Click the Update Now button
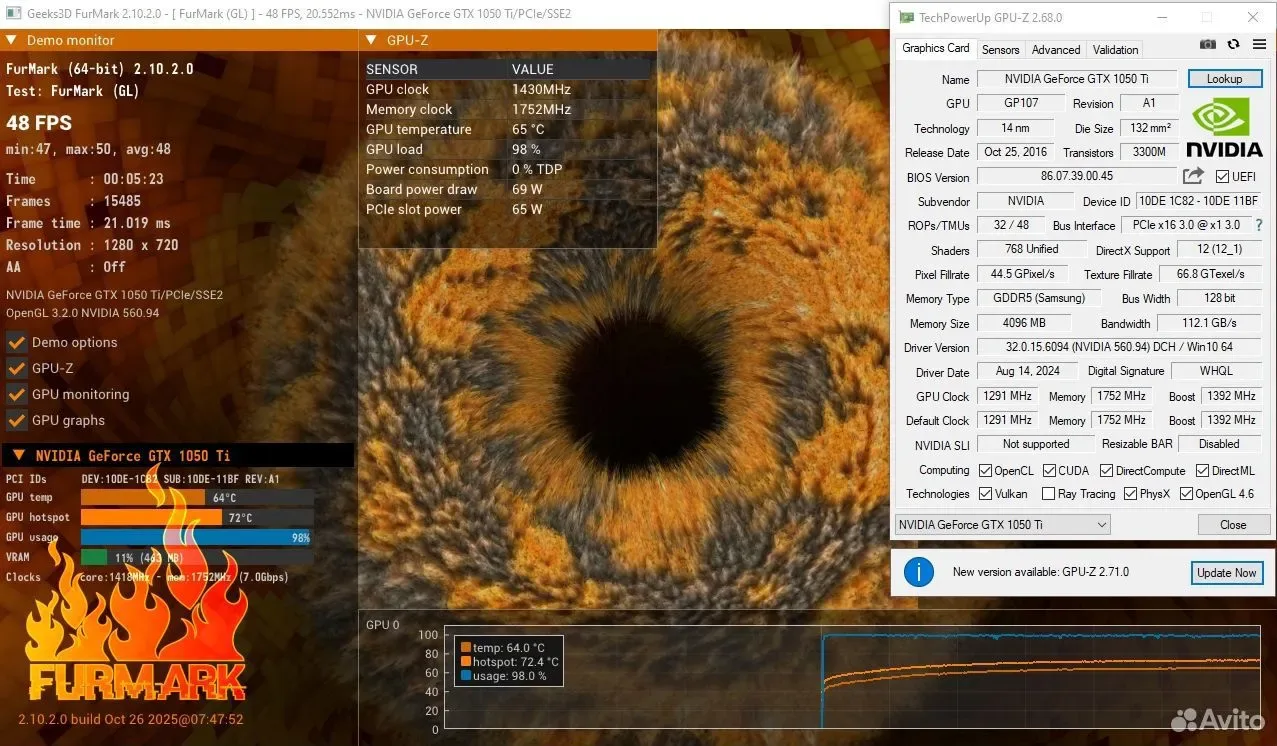Viewport: 1277px width, 746px height. point(1227,573)
